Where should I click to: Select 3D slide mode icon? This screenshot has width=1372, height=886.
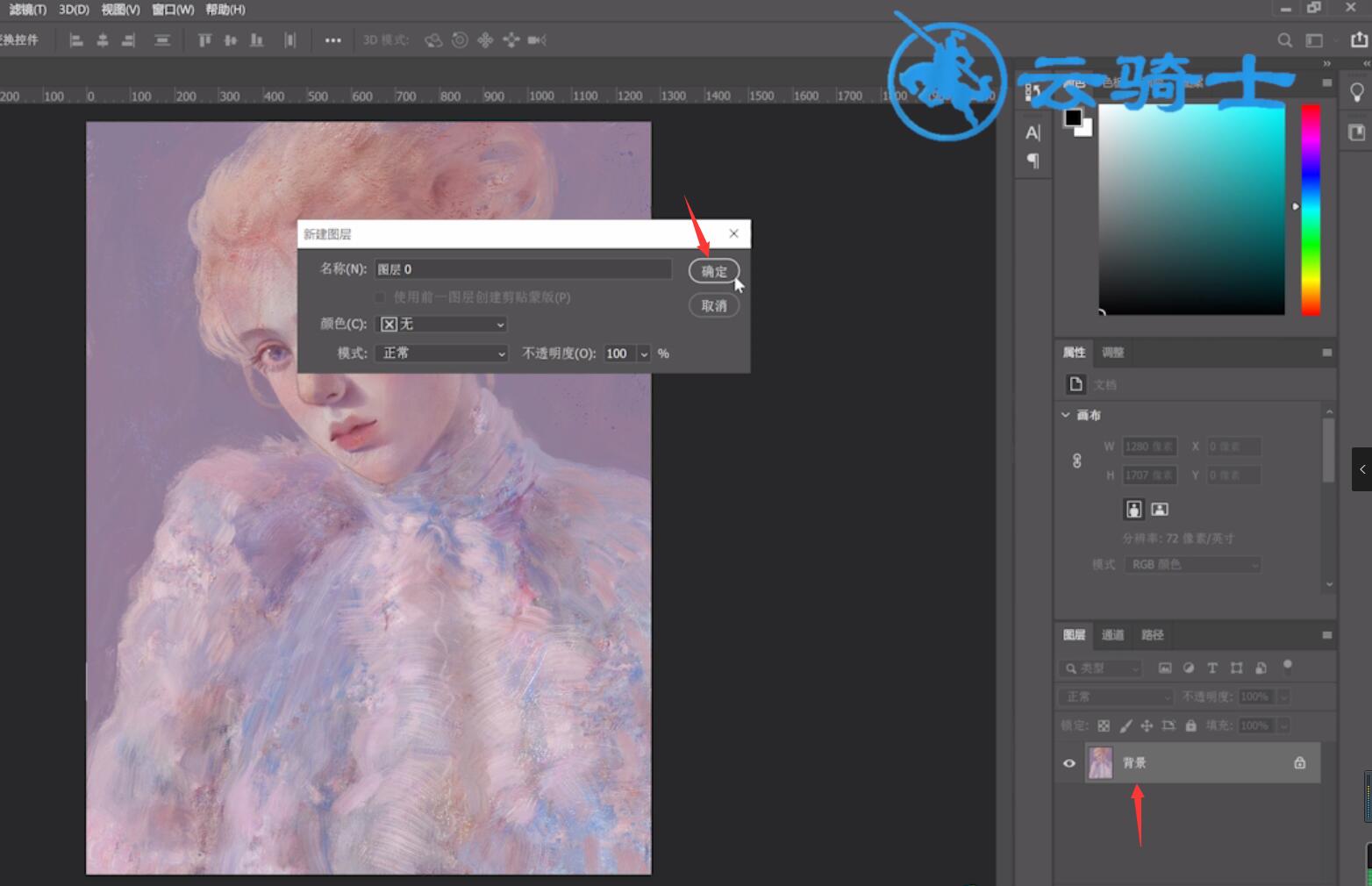click(511, 40)
